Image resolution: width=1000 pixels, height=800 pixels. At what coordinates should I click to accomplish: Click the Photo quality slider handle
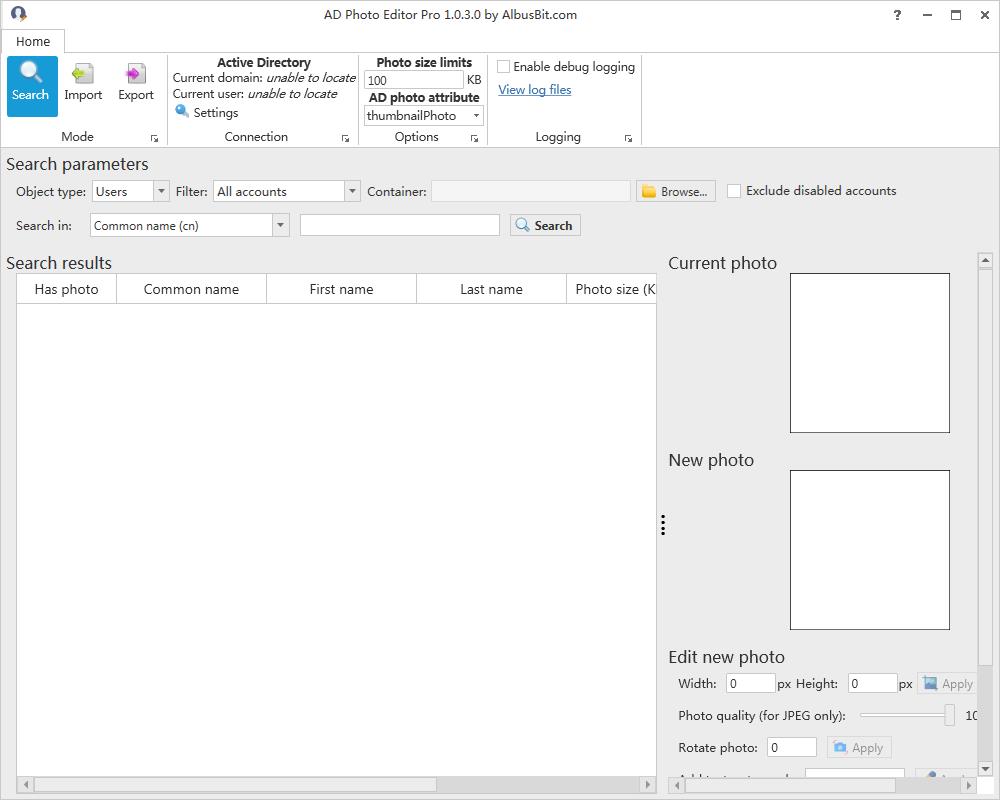(949, 715)
